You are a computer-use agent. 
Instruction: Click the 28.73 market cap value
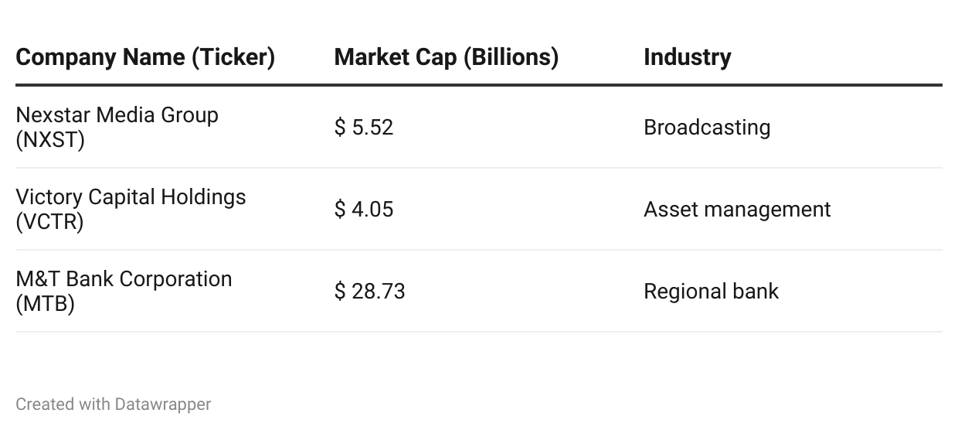(x=378, y=292)
